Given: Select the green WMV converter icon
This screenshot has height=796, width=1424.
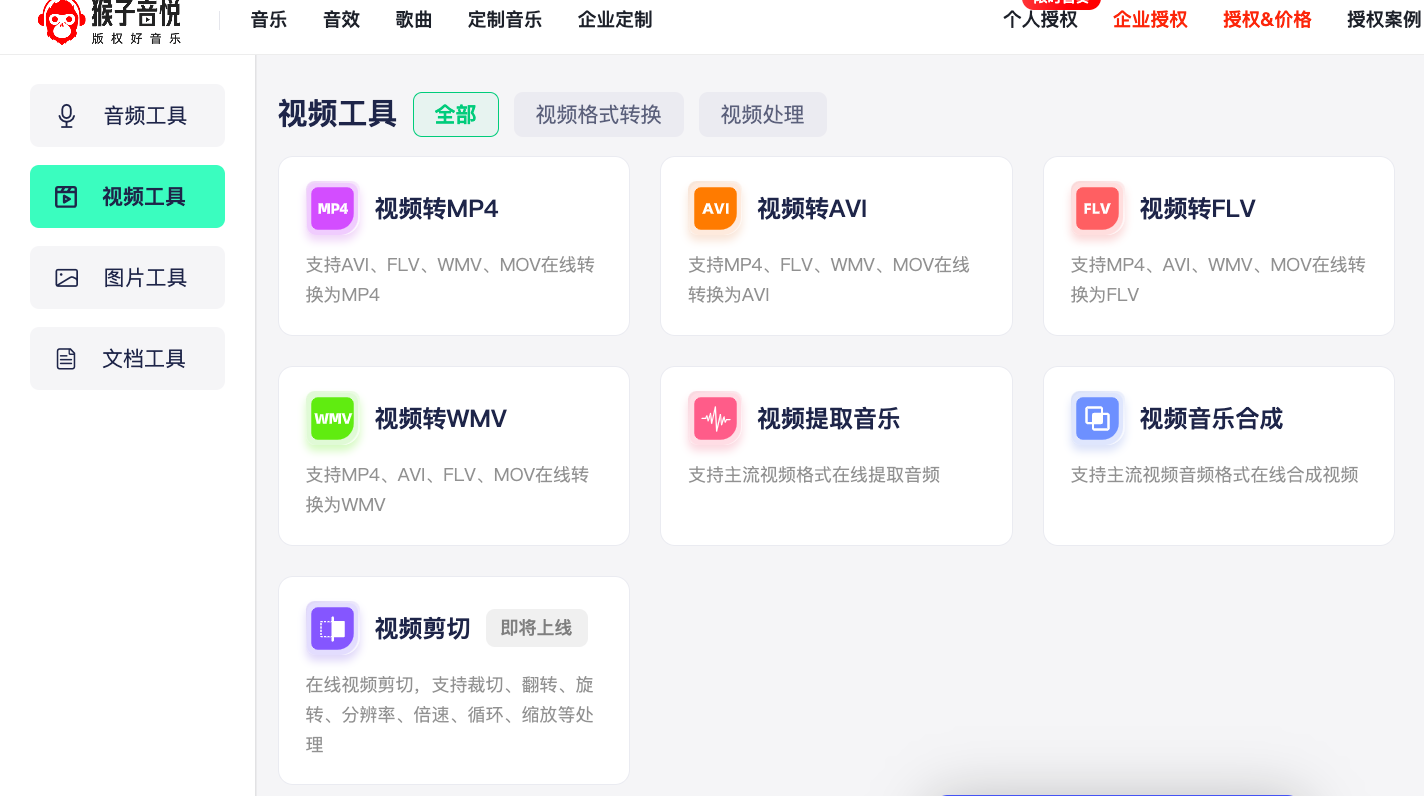Looking at the screenshot, I should pyautogui.click(x=332, y=419).
